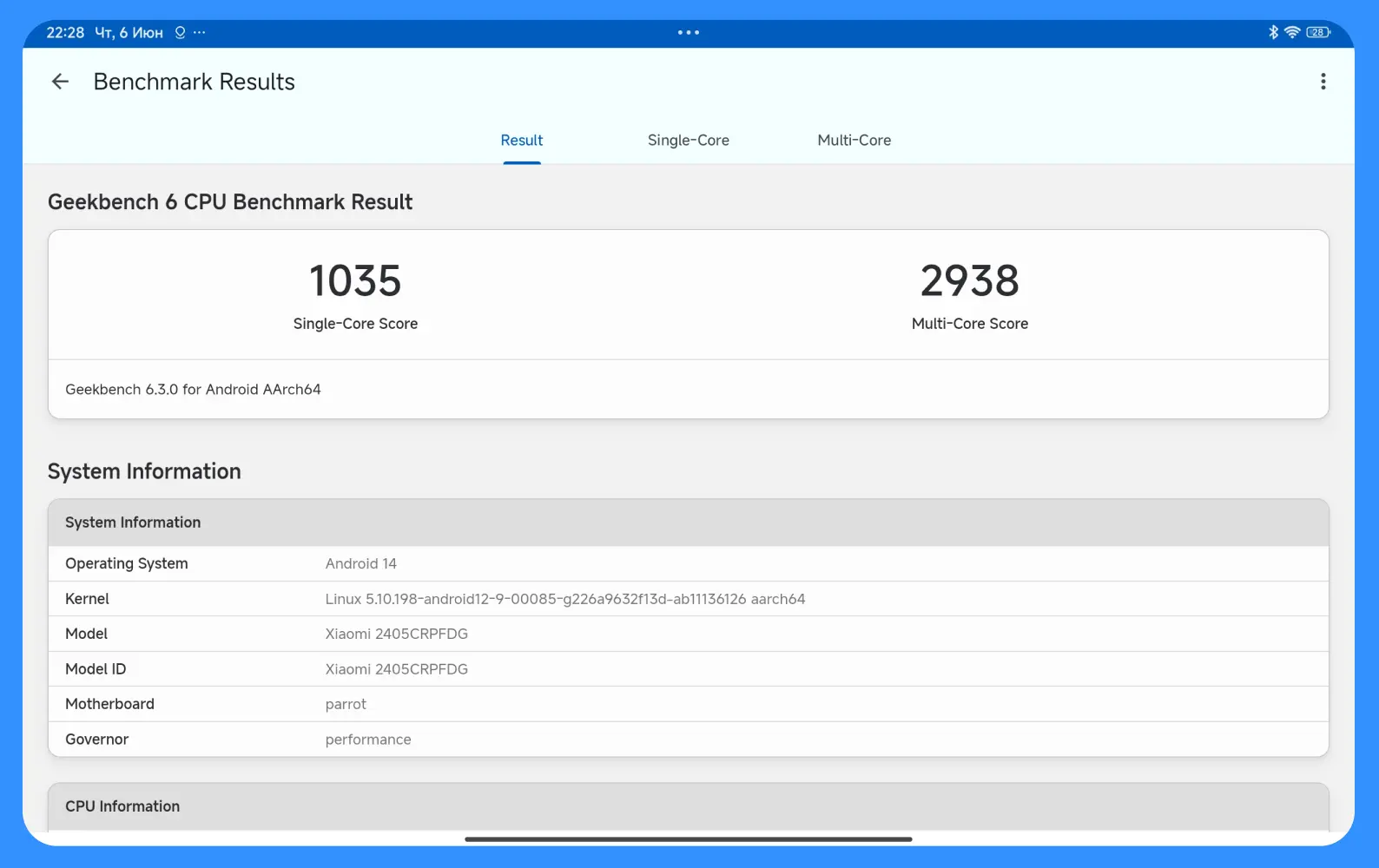Tap the Wi-Fi status icon
The width and height of the screenshot is (1379, 868).
[1292, 32]
